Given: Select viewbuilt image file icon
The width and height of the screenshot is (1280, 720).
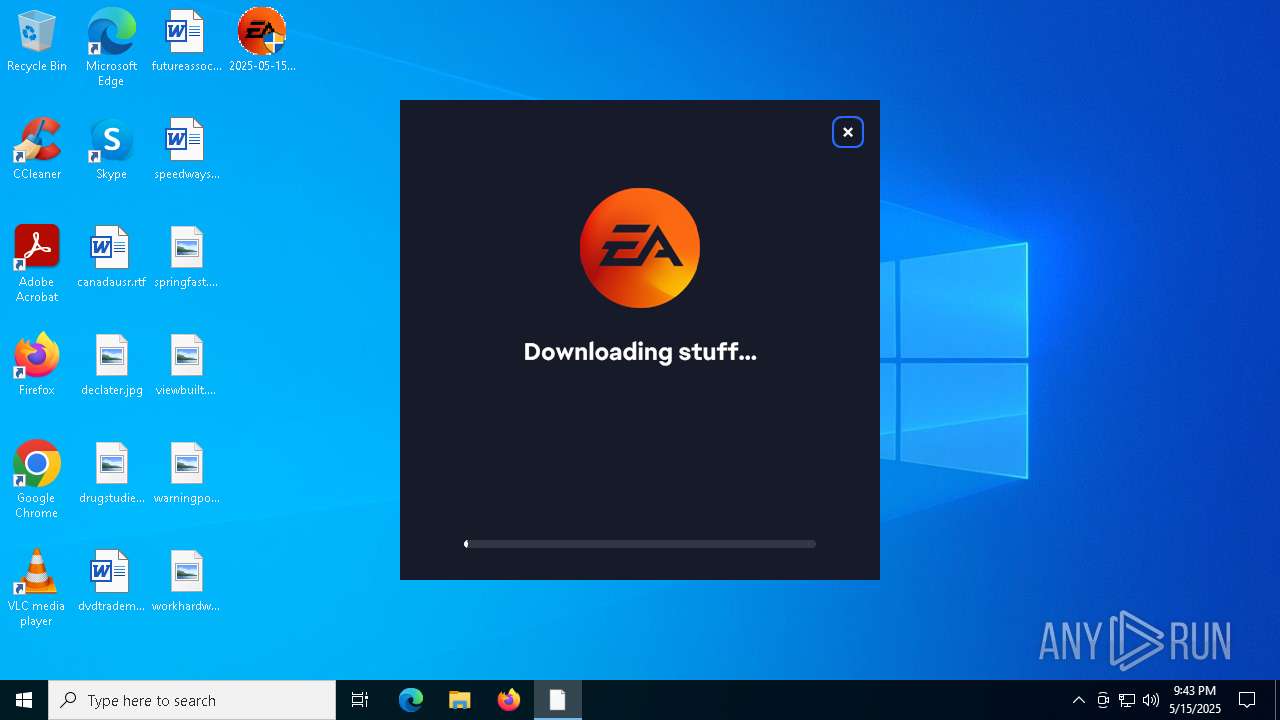Looking at the screenshot, I should point(186,365).
